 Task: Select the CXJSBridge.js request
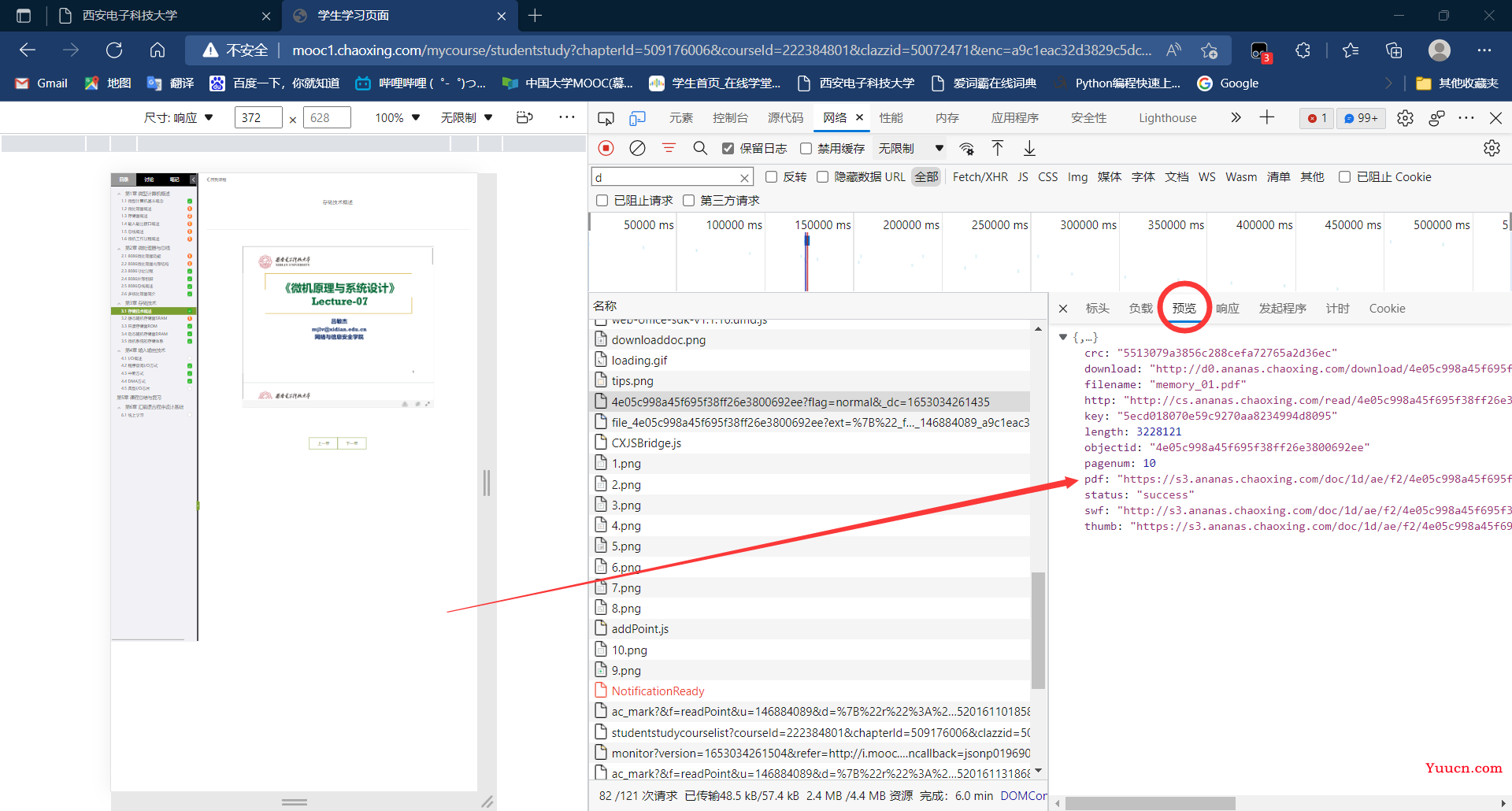click(810, 443)
